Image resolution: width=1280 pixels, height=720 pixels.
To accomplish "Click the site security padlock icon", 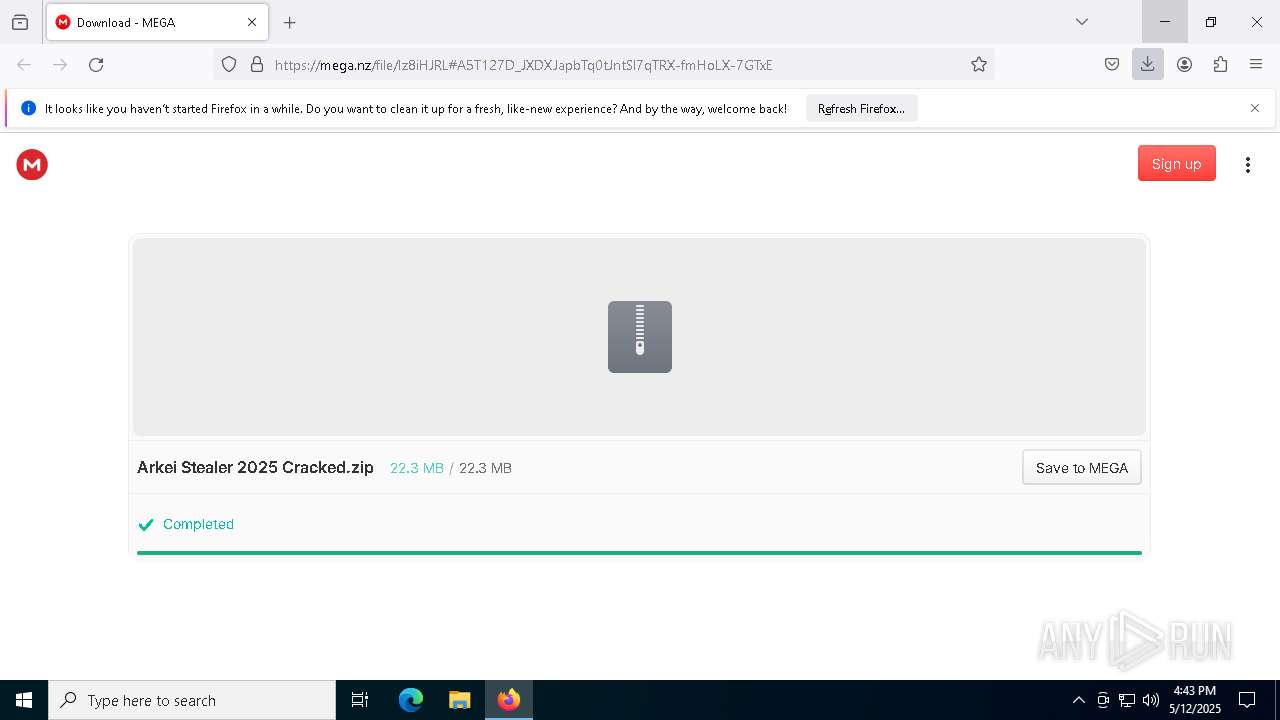I will pos(257,64).
